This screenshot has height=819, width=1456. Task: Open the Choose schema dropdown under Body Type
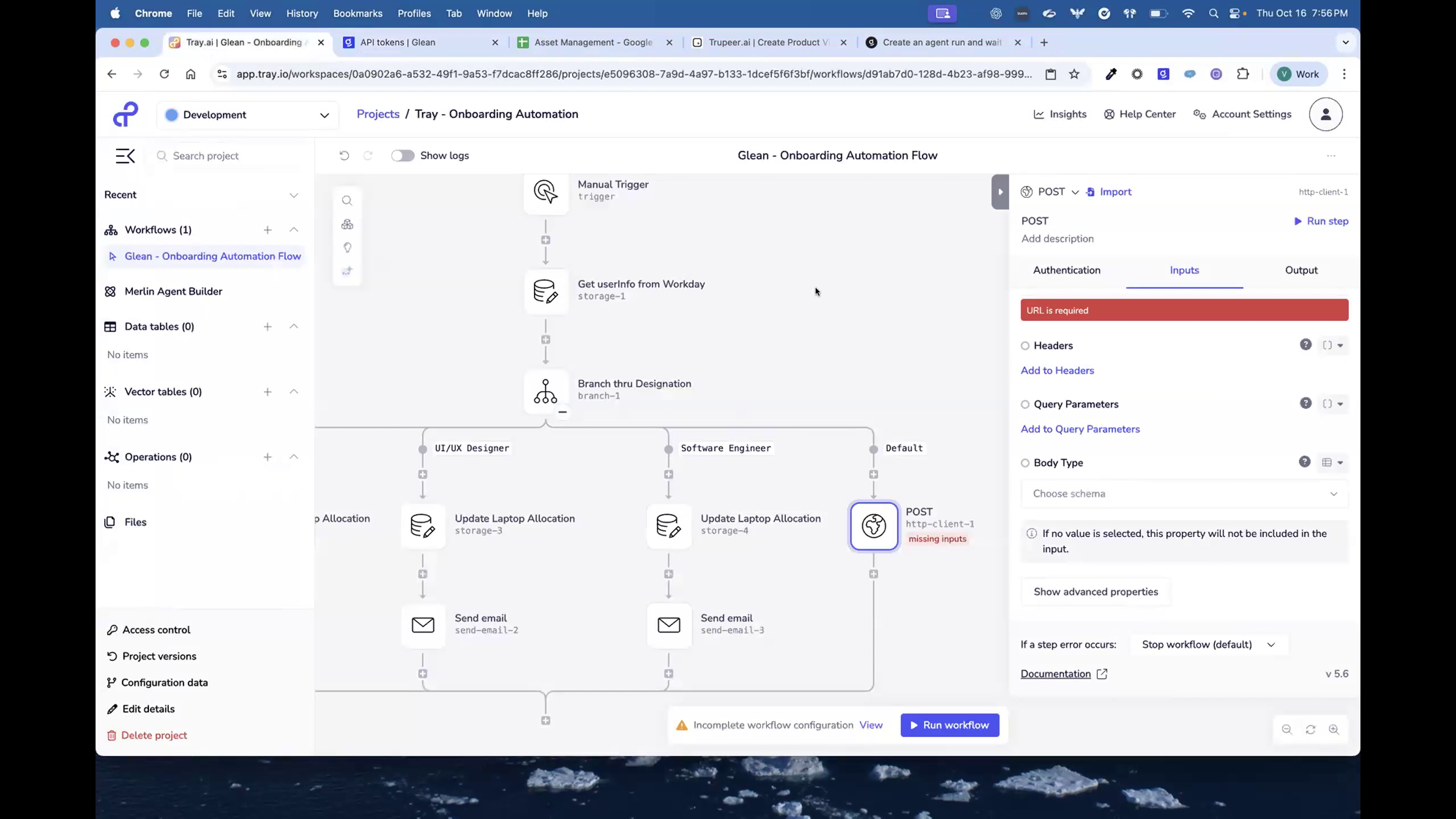[x=1184, y=494]
